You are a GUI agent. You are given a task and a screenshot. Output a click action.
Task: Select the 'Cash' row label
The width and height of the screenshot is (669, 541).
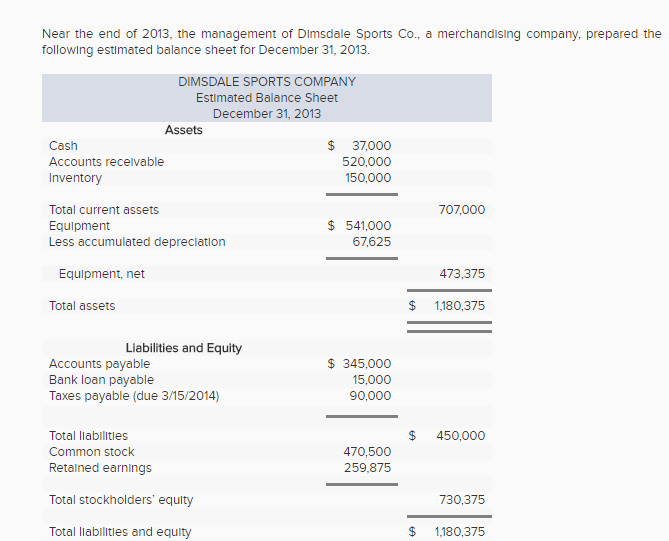(x=63, y=146)
